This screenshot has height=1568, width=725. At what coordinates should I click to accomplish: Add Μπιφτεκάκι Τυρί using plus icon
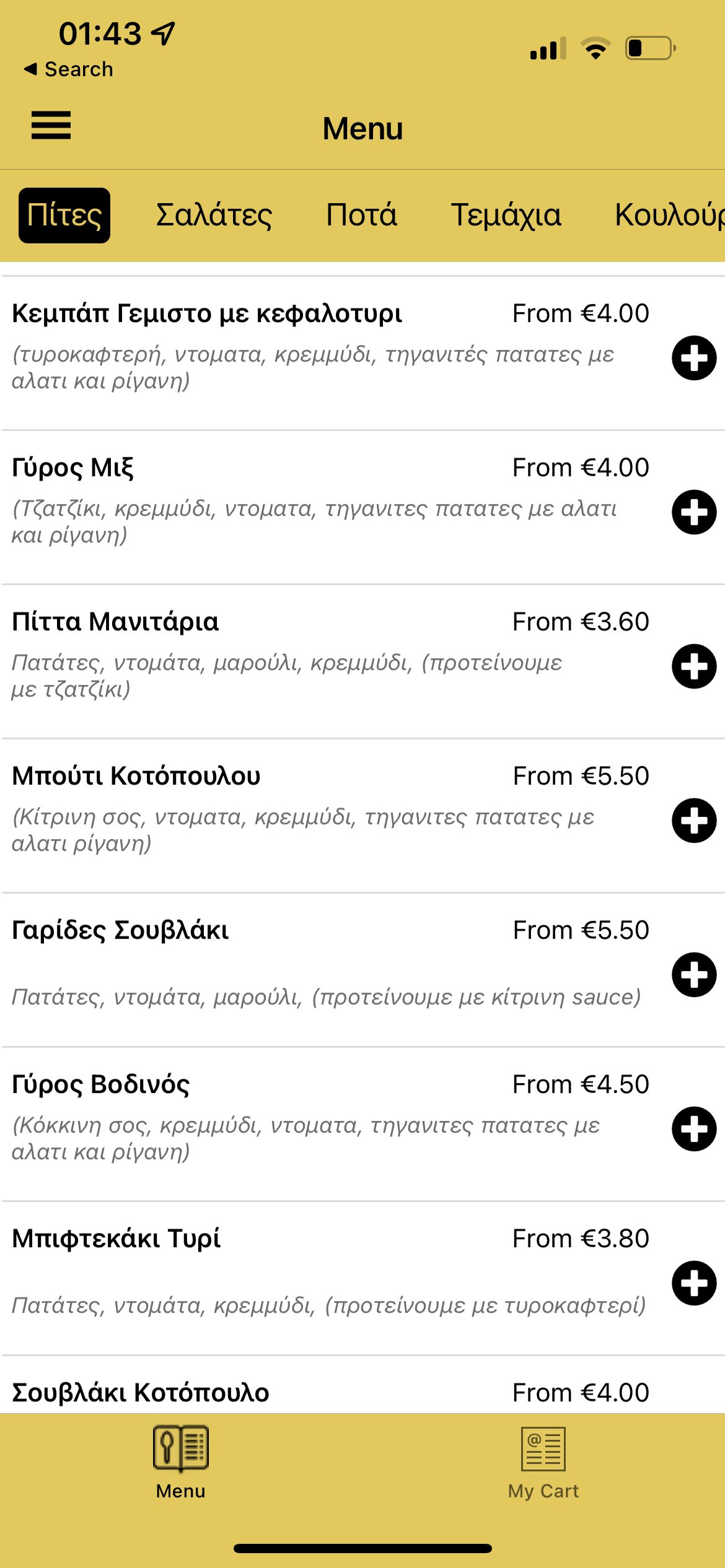pyautogui.click(x=694, y=1283)
